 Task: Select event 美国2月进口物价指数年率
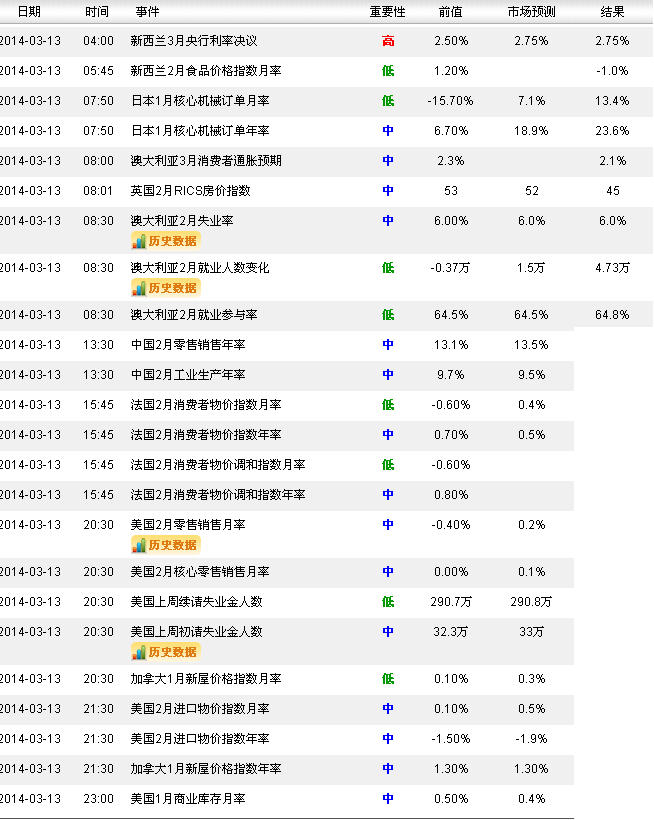pyautogui.click(x=200, y=739)
